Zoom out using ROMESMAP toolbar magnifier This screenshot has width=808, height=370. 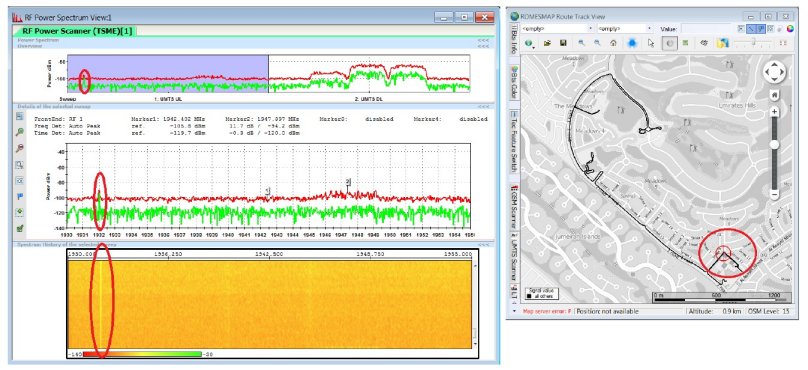[x=597, y=43]
